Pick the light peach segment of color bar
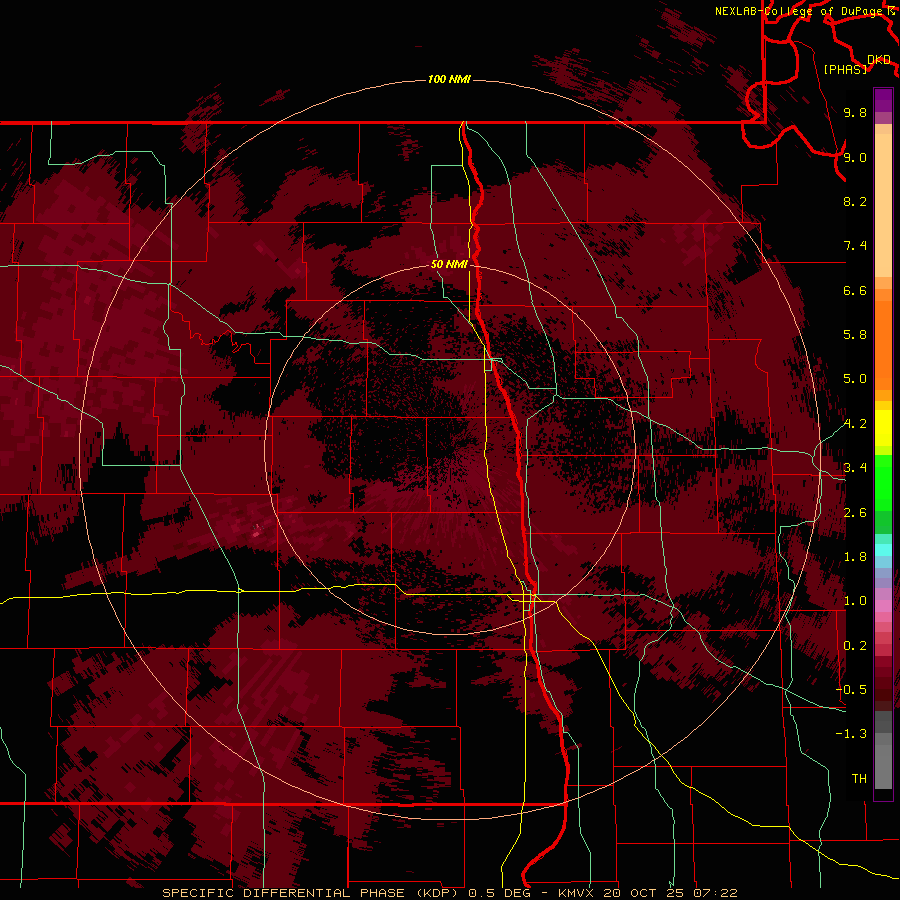The width and height of the screenshot is (900, 900). tap(883, 205)
